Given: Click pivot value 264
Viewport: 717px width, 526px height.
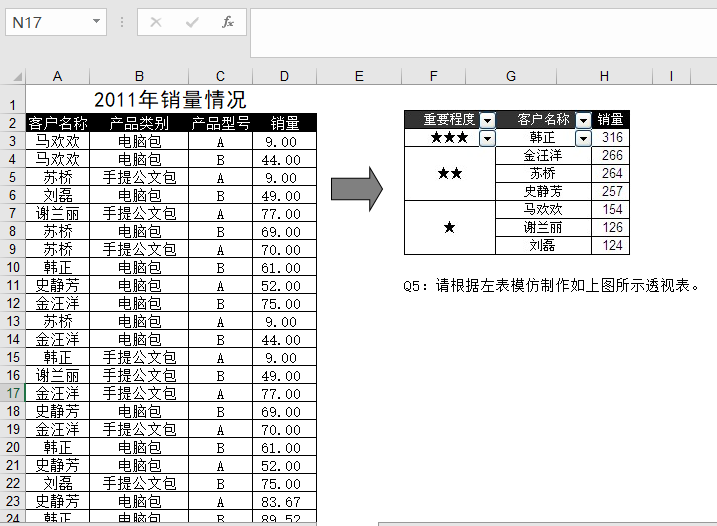Looking at the screenshot, I should tap(610, 173).
